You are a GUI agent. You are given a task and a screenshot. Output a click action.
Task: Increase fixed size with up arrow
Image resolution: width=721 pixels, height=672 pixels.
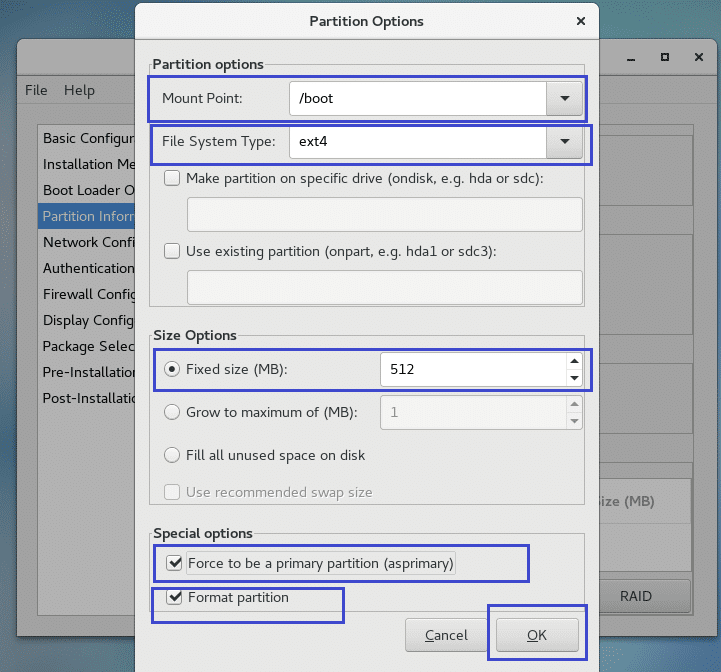573,362
